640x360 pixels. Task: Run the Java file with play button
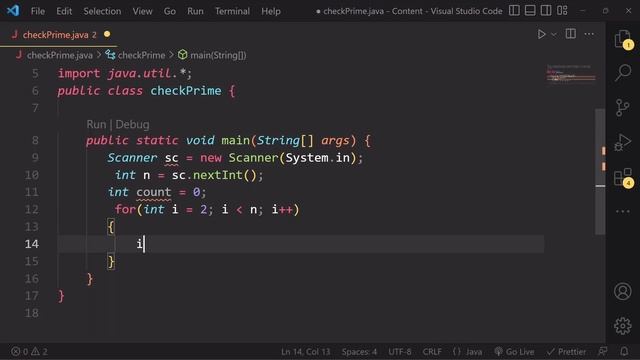point(541,34)
